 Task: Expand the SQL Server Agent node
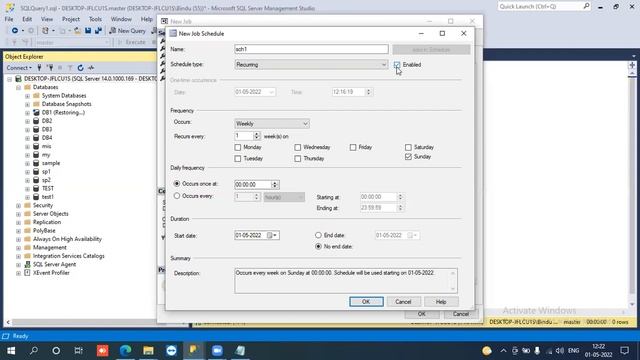coord(18,264)
